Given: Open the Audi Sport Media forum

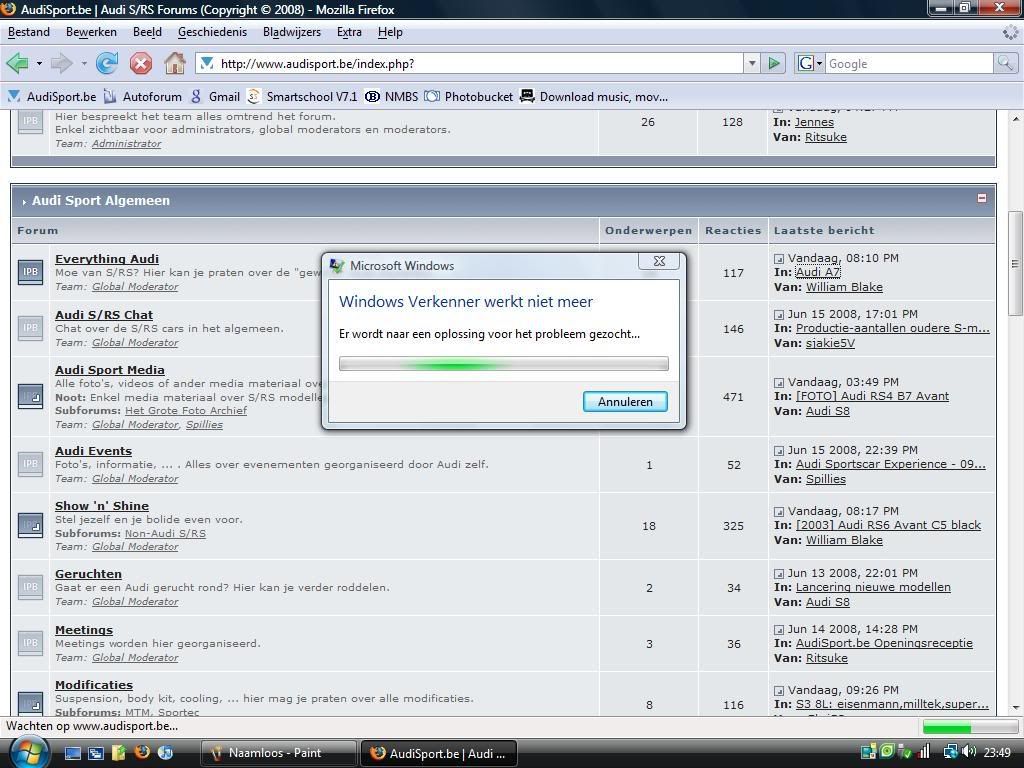Looking at the screenshot, I should pyautogui.click(x=110, y=370).
